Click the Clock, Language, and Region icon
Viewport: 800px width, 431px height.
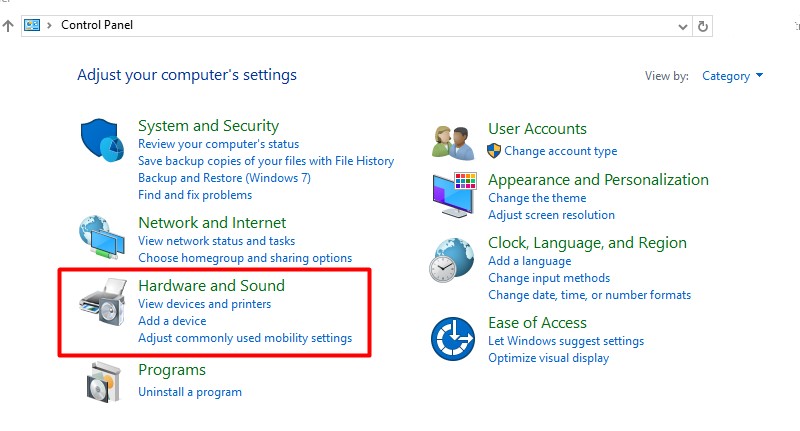coord(453,259)
